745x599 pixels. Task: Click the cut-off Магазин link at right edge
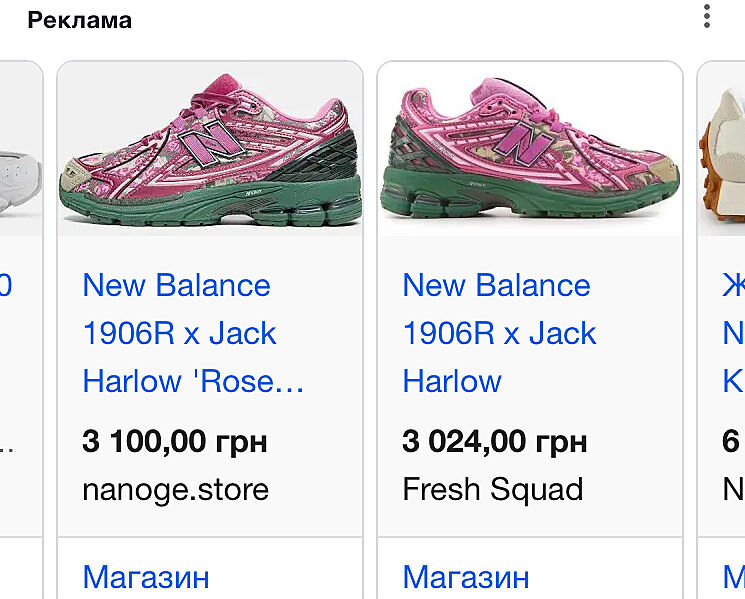pos(733,577)
